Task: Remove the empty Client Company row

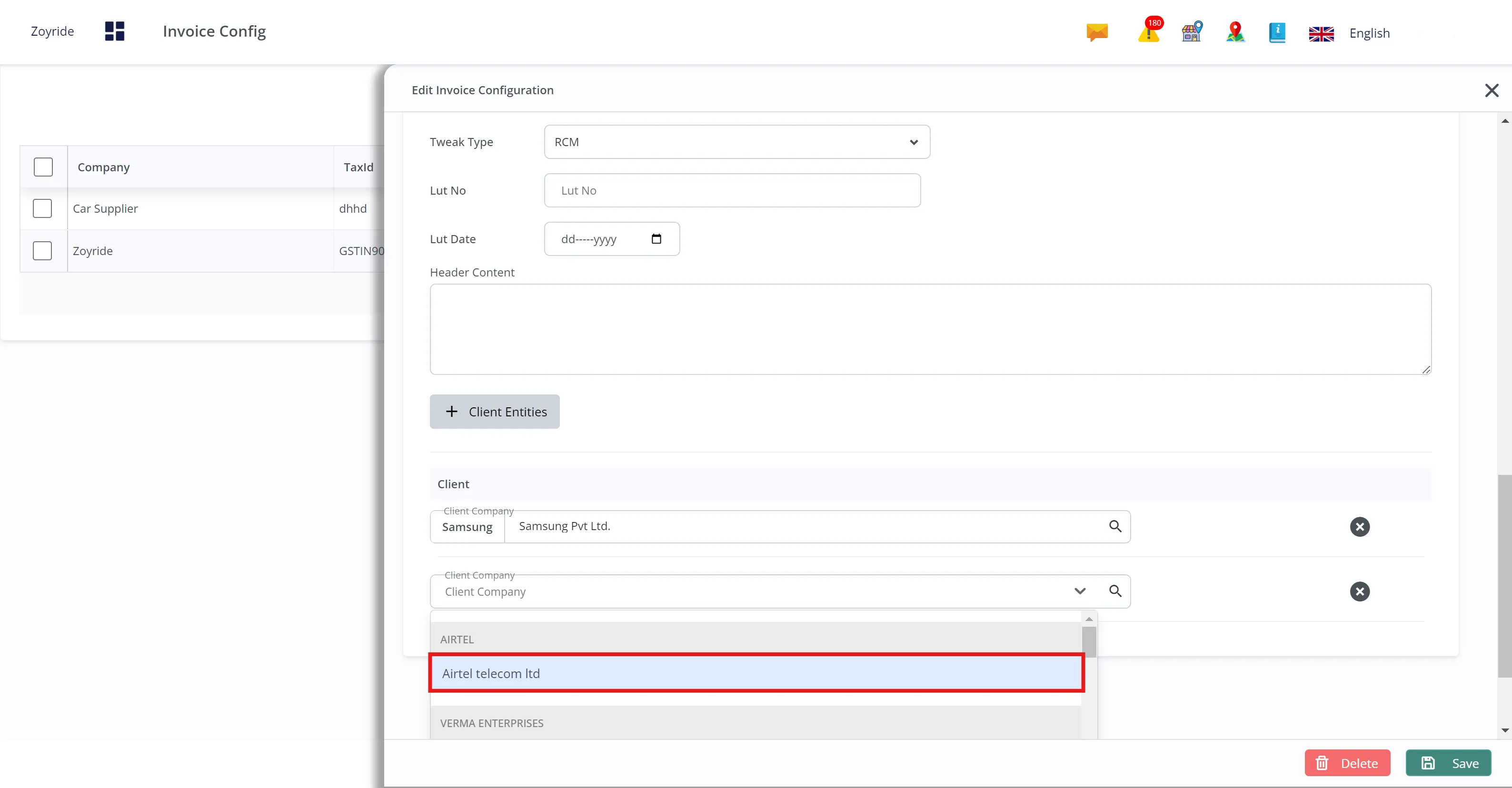Action: click(1359, 591)
